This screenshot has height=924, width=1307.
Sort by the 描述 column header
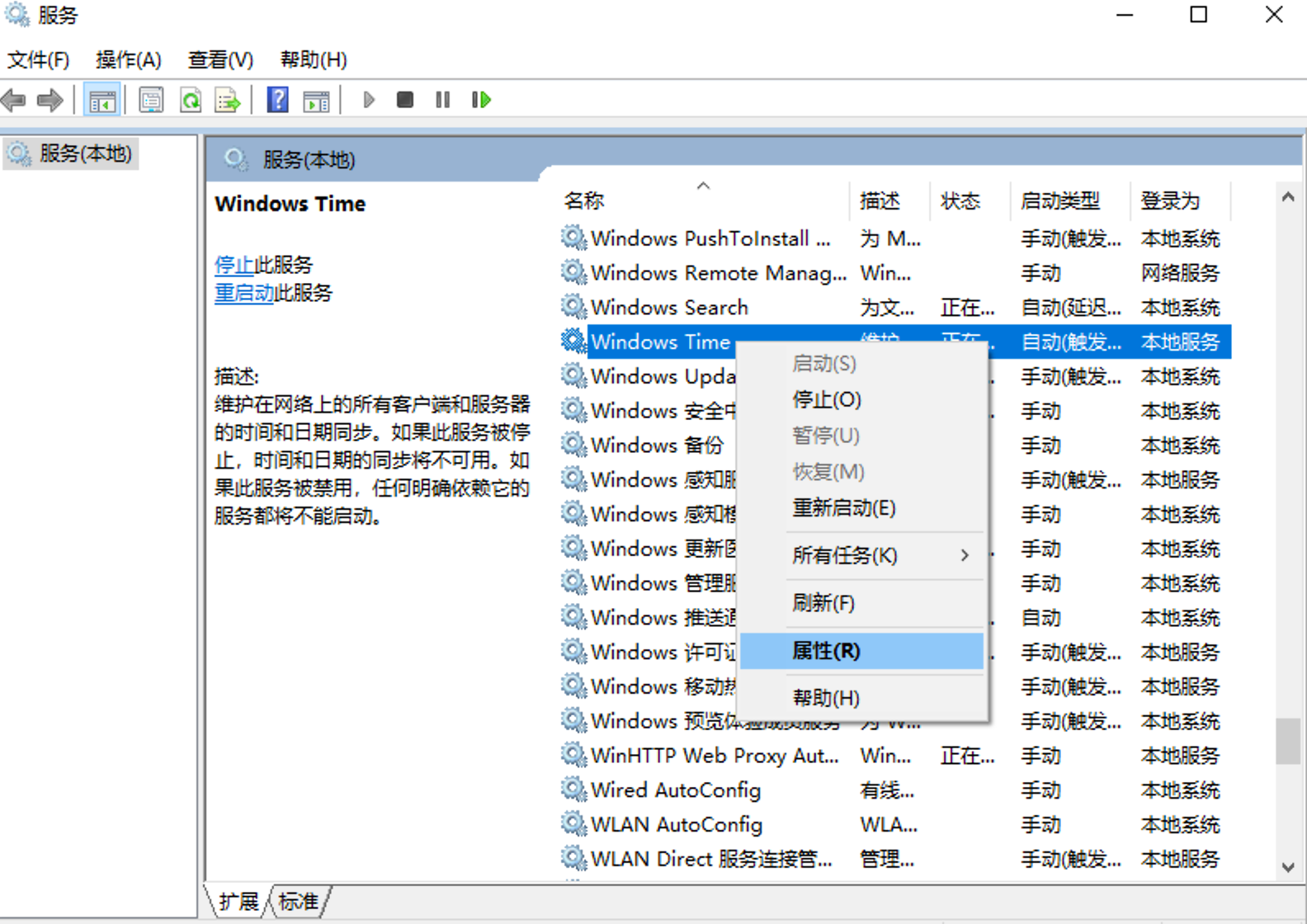click(x=890, y=200)
